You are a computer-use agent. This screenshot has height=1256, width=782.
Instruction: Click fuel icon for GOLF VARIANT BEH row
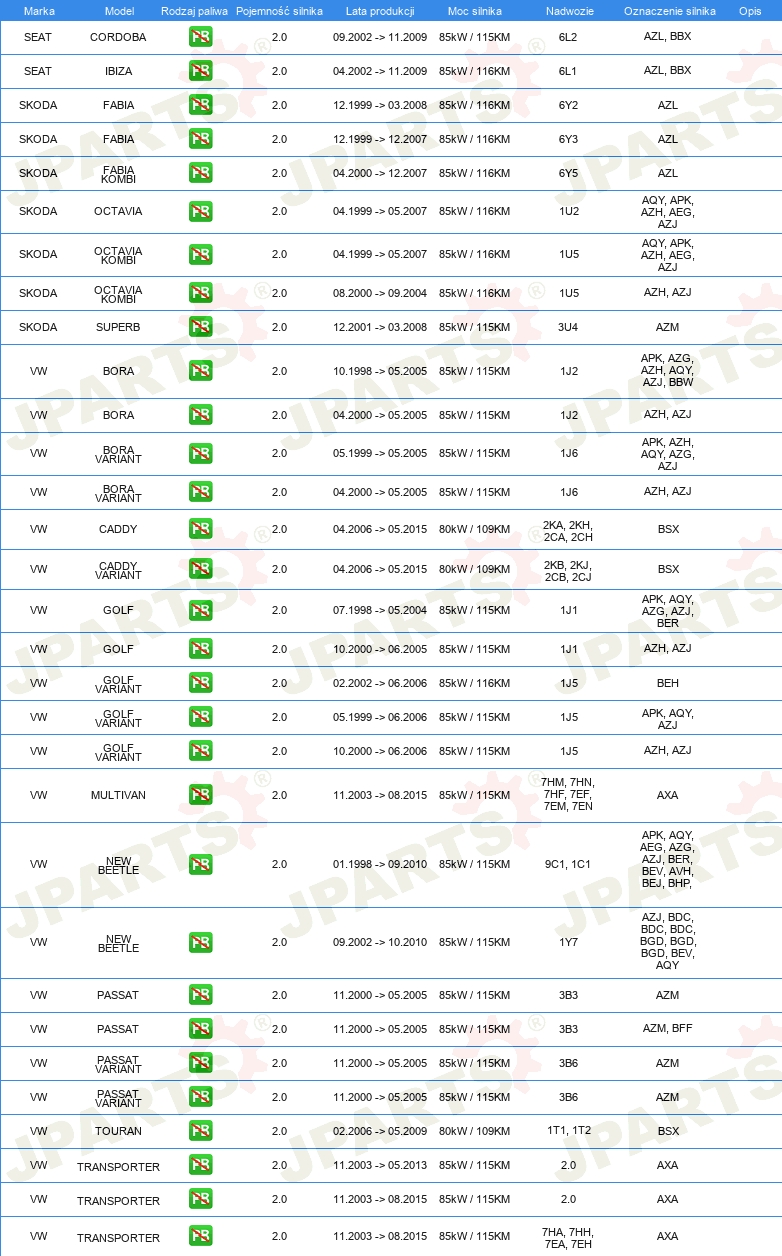[x=200, y=683]
